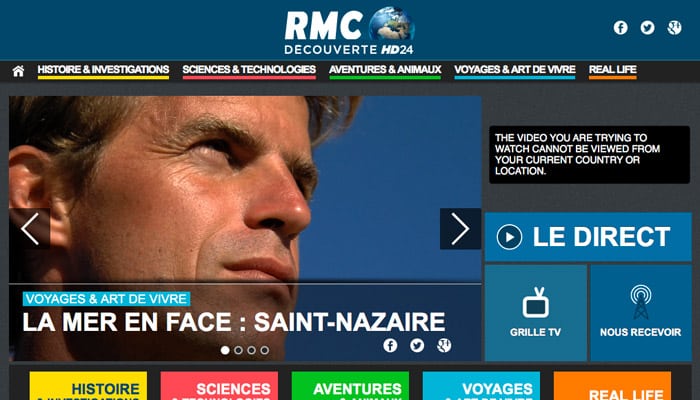
Task: Go to the home page via house icon
Action: [x=18, y=71]
